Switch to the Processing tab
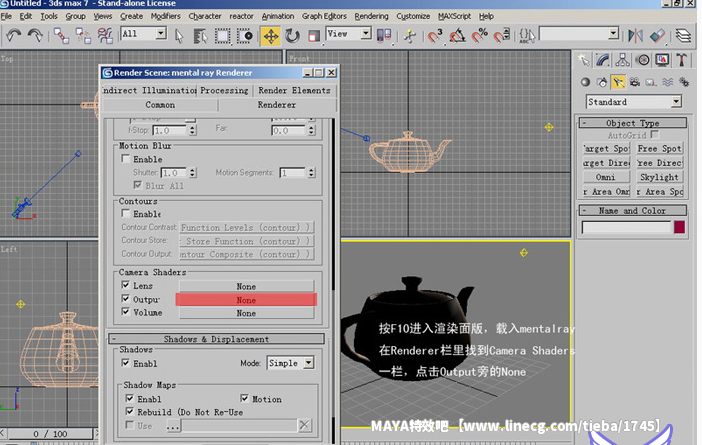The image size is (702, 445). [224, 90]
